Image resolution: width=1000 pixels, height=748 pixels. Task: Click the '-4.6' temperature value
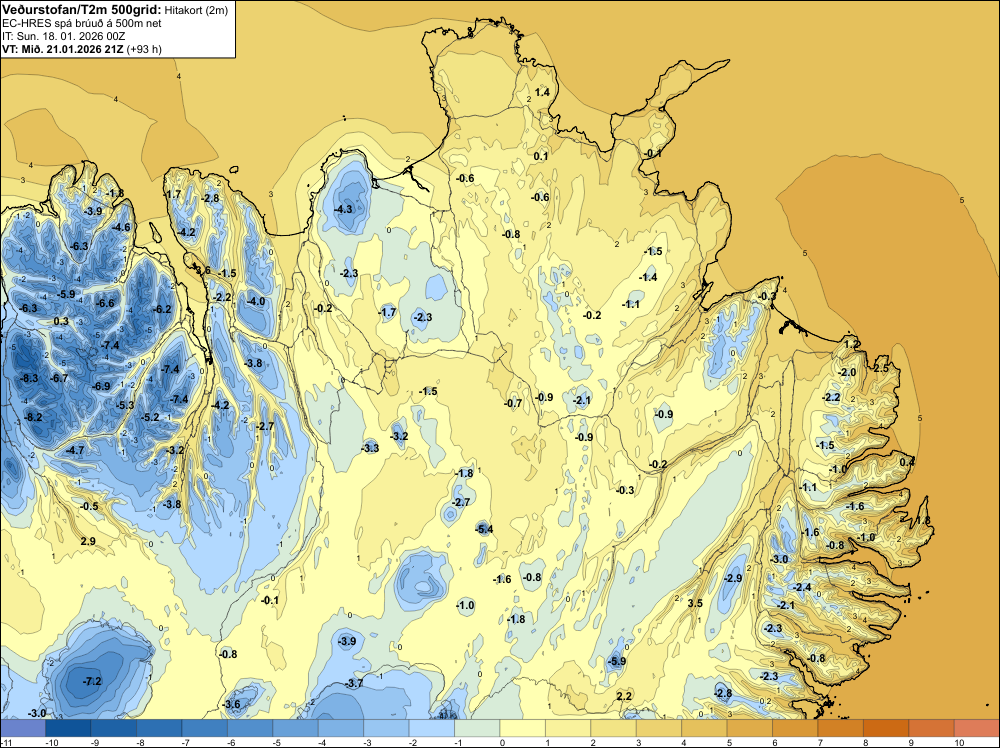121,228
